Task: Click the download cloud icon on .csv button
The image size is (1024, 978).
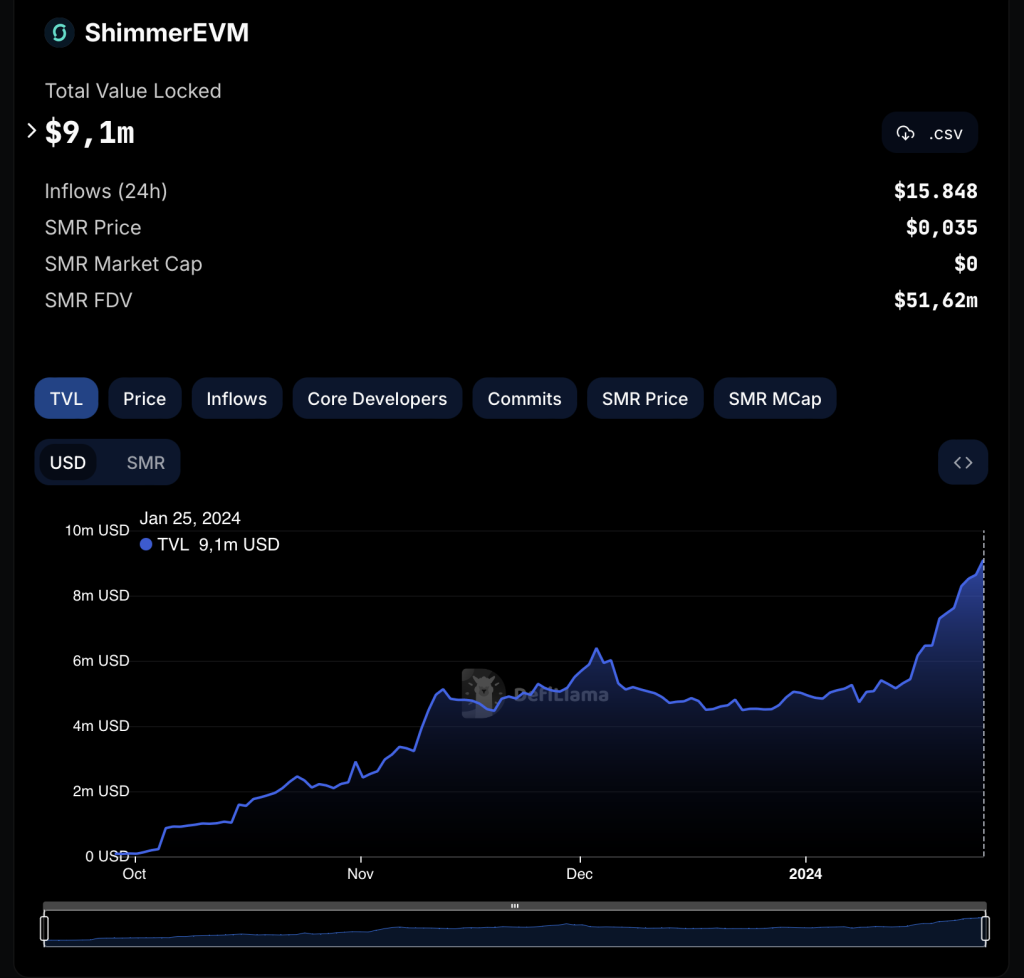Action: pyautogui.click(x=907, y=132)
